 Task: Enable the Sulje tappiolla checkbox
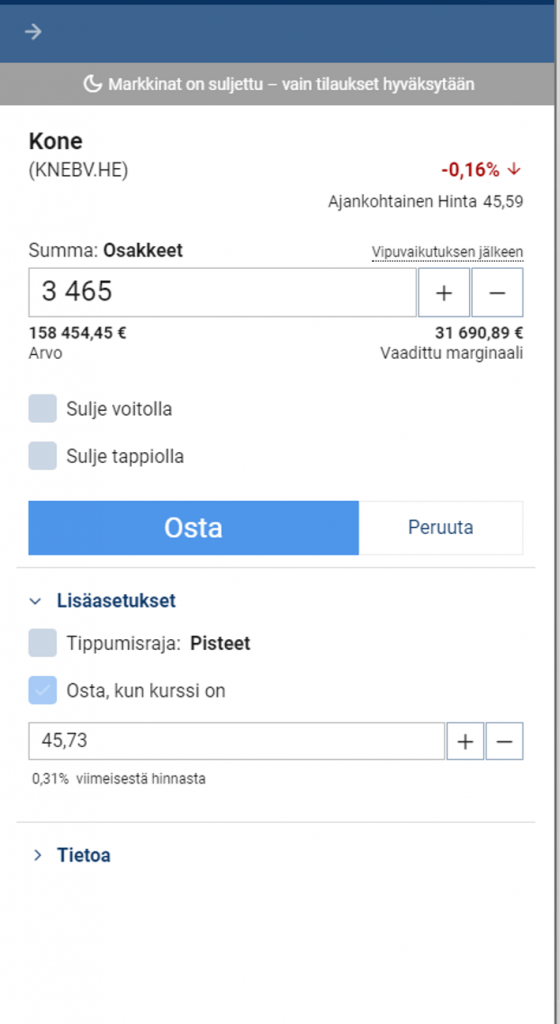42,456
